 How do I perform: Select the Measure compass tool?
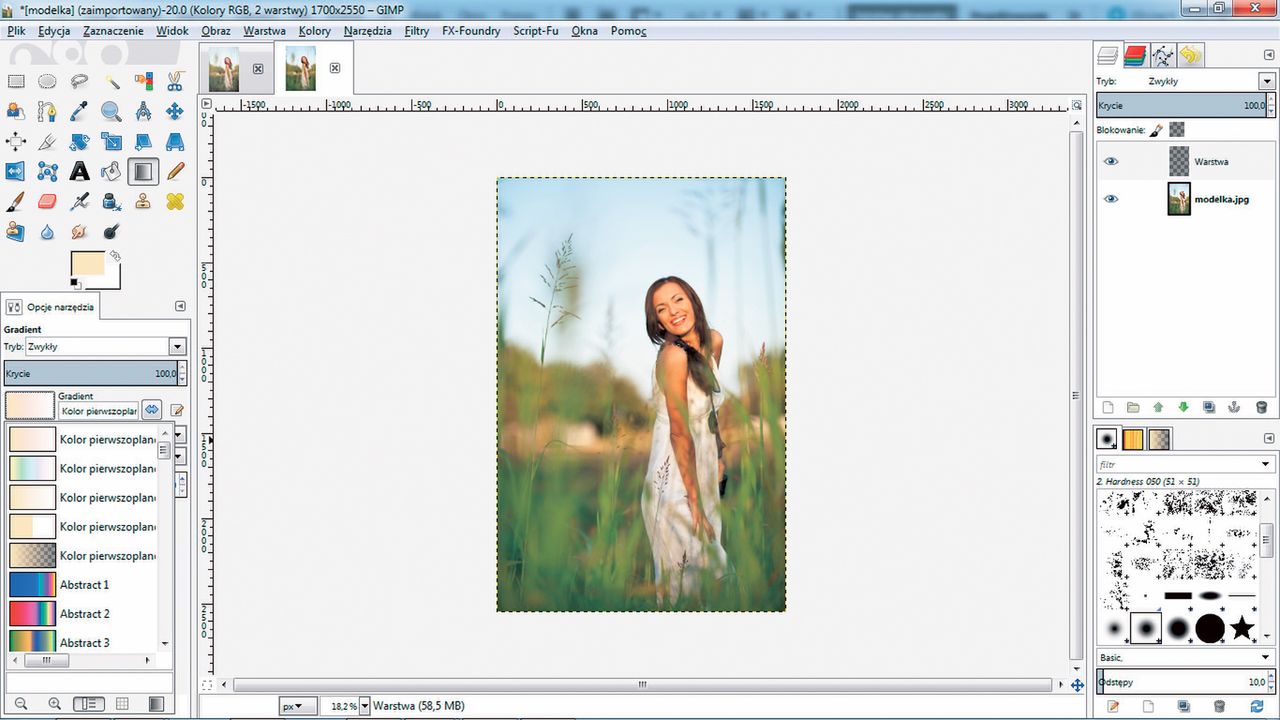pyautogui.click(x=143, y=111)
